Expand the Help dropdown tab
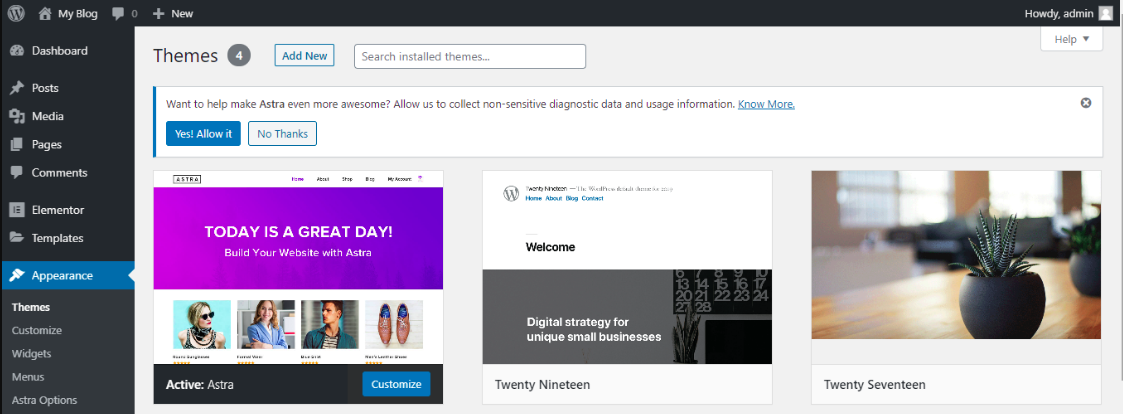1123x414 pixels. (x=1071, y=39)
